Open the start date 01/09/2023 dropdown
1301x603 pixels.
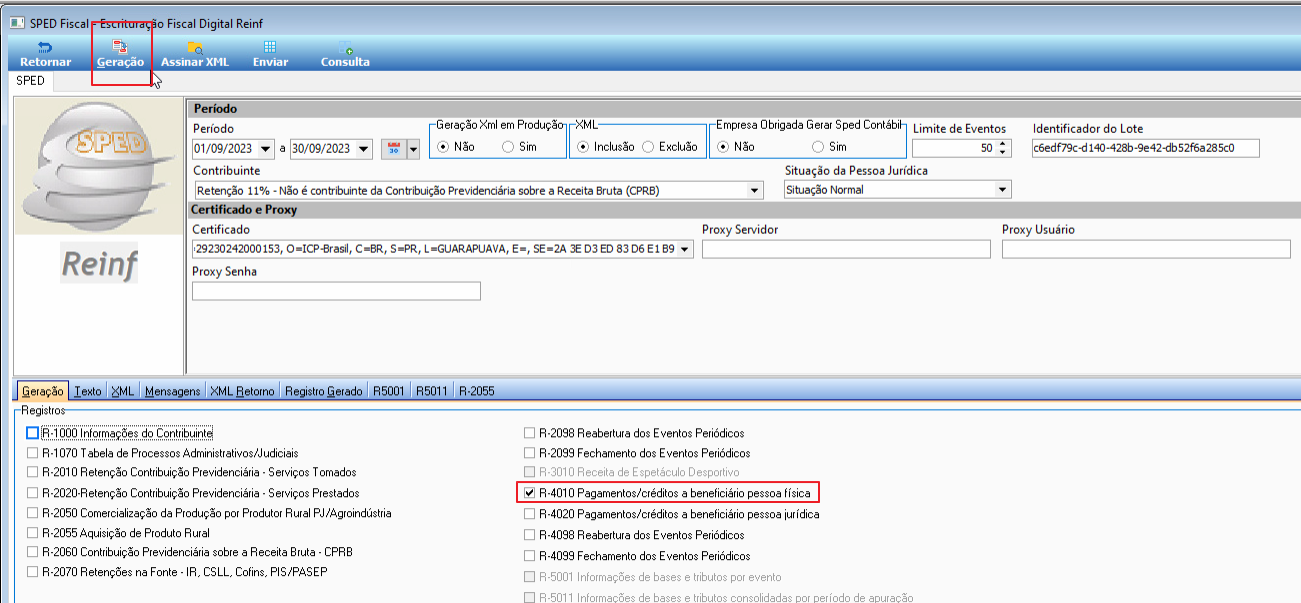tap(265, 149)
